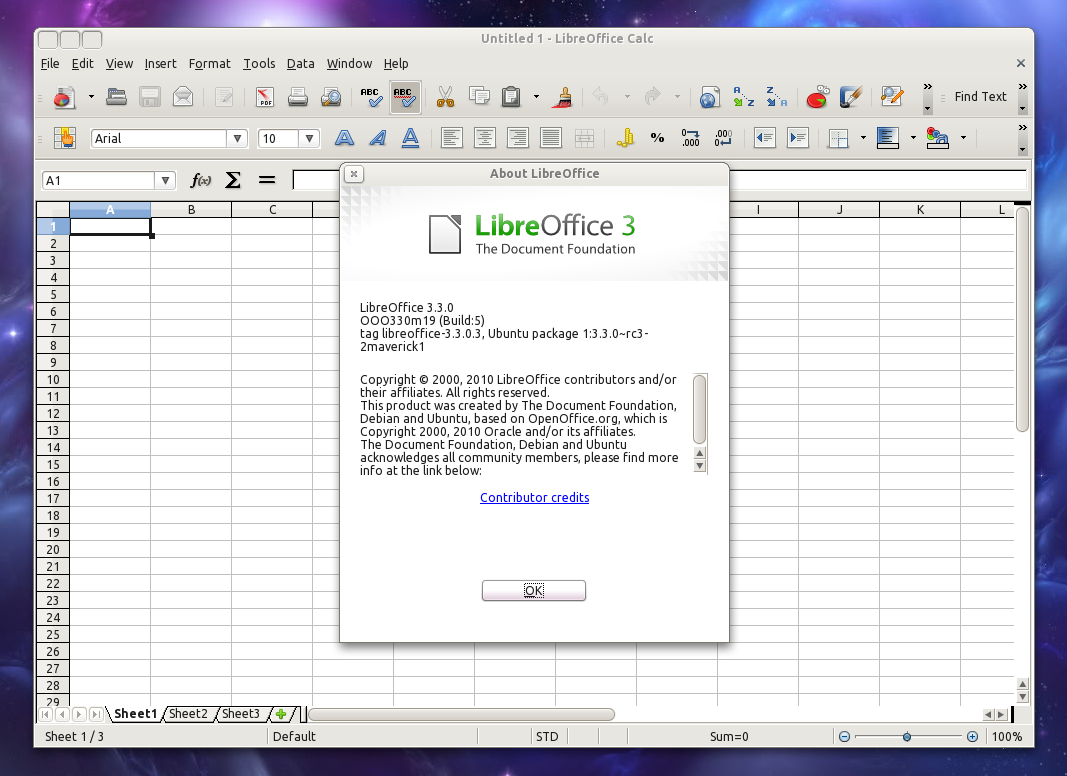This screenshot has width=1067, height=776.
Task: Open Font Color dropdown arrow
Action: click(x=963, y=138)
